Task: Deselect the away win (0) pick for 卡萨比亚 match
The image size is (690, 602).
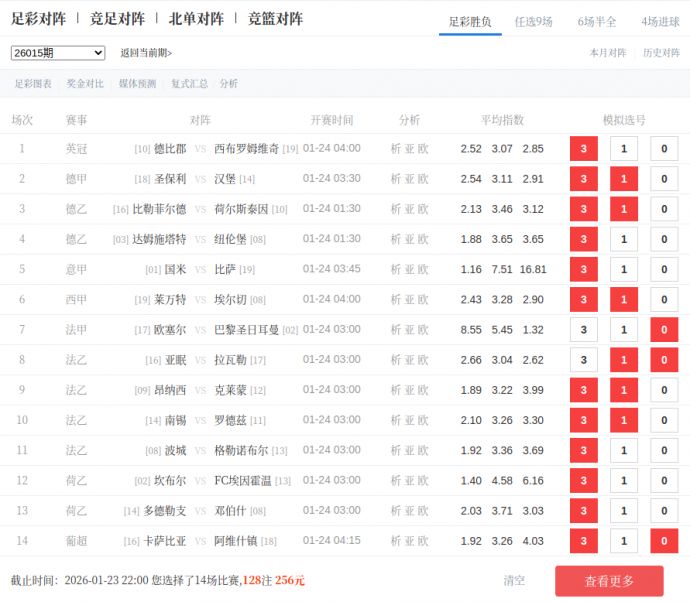Action: (x=664, y=541)
